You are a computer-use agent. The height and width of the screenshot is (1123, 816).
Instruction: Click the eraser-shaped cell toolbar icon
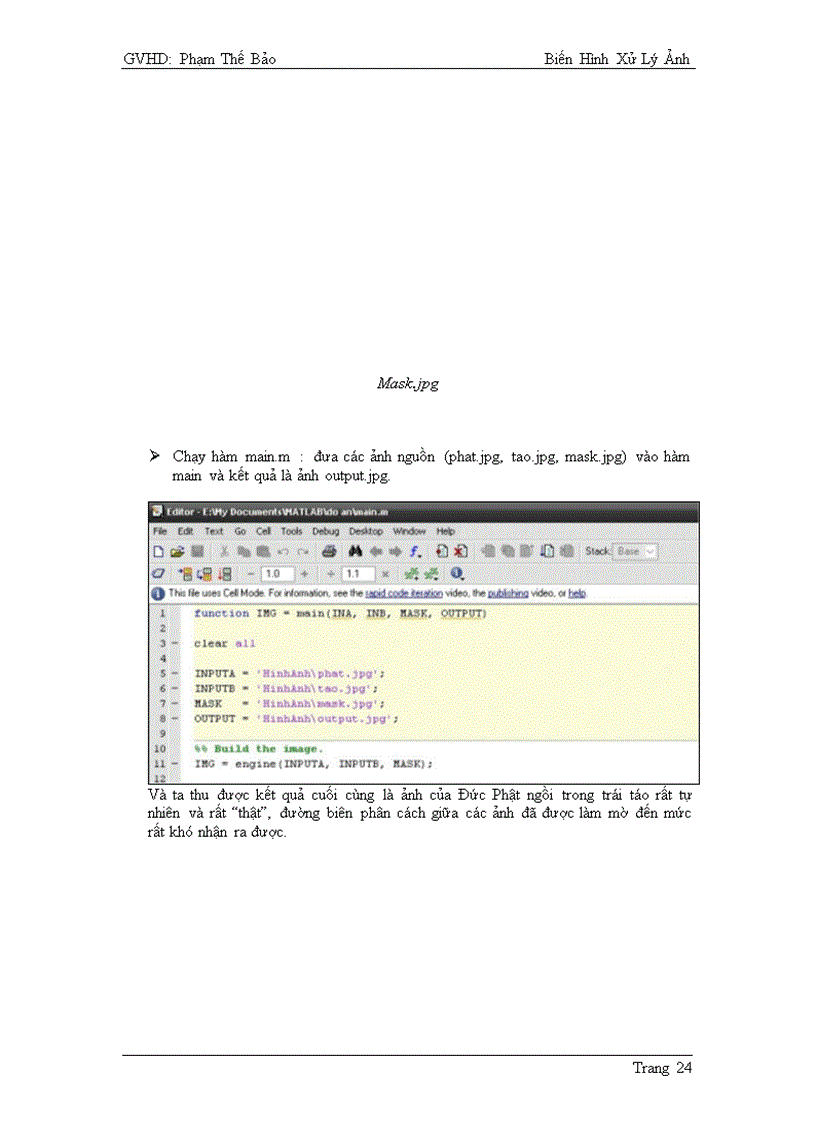coord(158,574)
